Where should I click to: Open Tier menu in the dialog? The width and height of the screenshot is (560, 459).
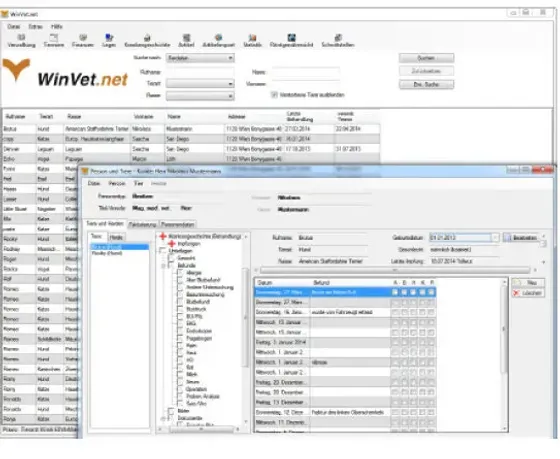click(138, 183)
